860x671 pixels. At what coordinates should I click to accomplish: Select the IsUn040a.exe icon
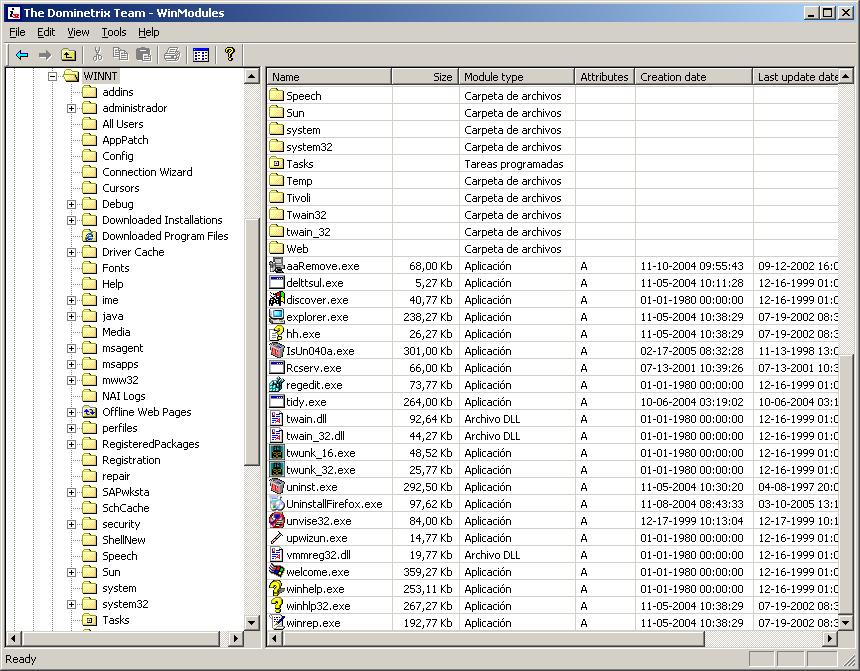pos(276,351)
